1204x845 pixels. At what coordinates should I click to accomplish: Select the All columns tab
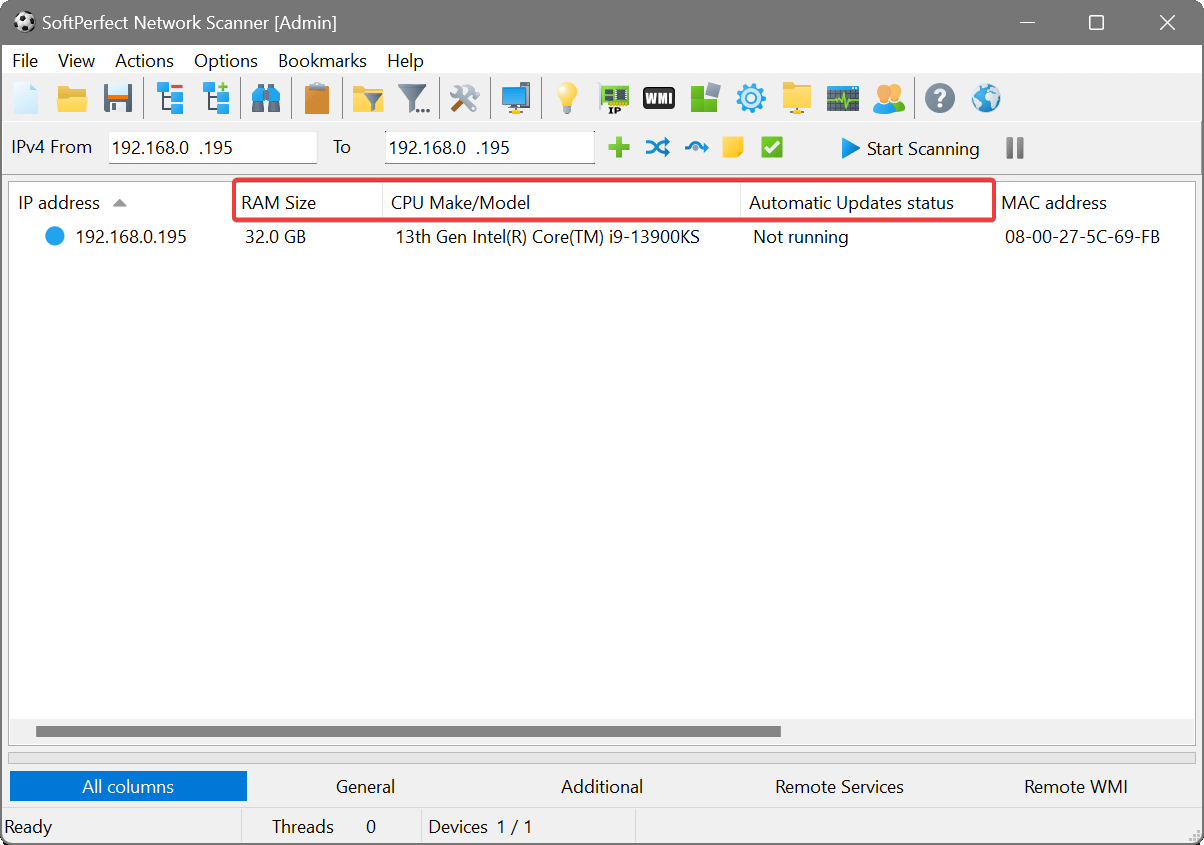tap(128, 786)
